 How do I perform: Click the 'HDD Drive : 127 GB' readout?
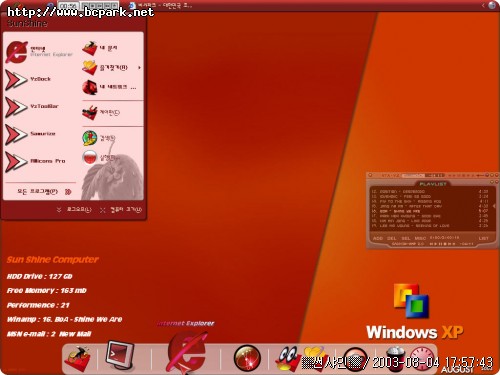click(x=39, y=276)
